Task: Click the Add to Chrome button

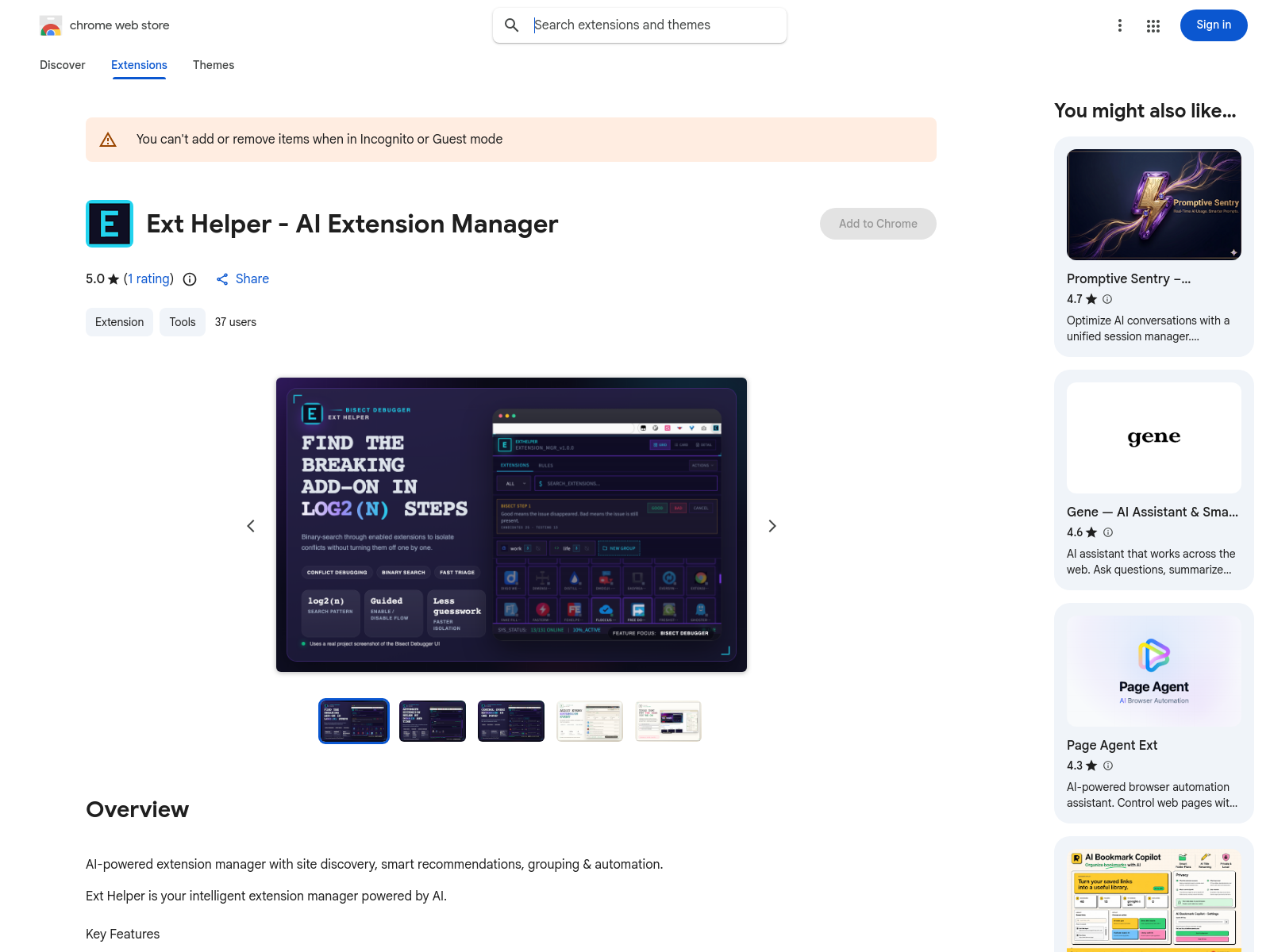Action: pos(878,224)
